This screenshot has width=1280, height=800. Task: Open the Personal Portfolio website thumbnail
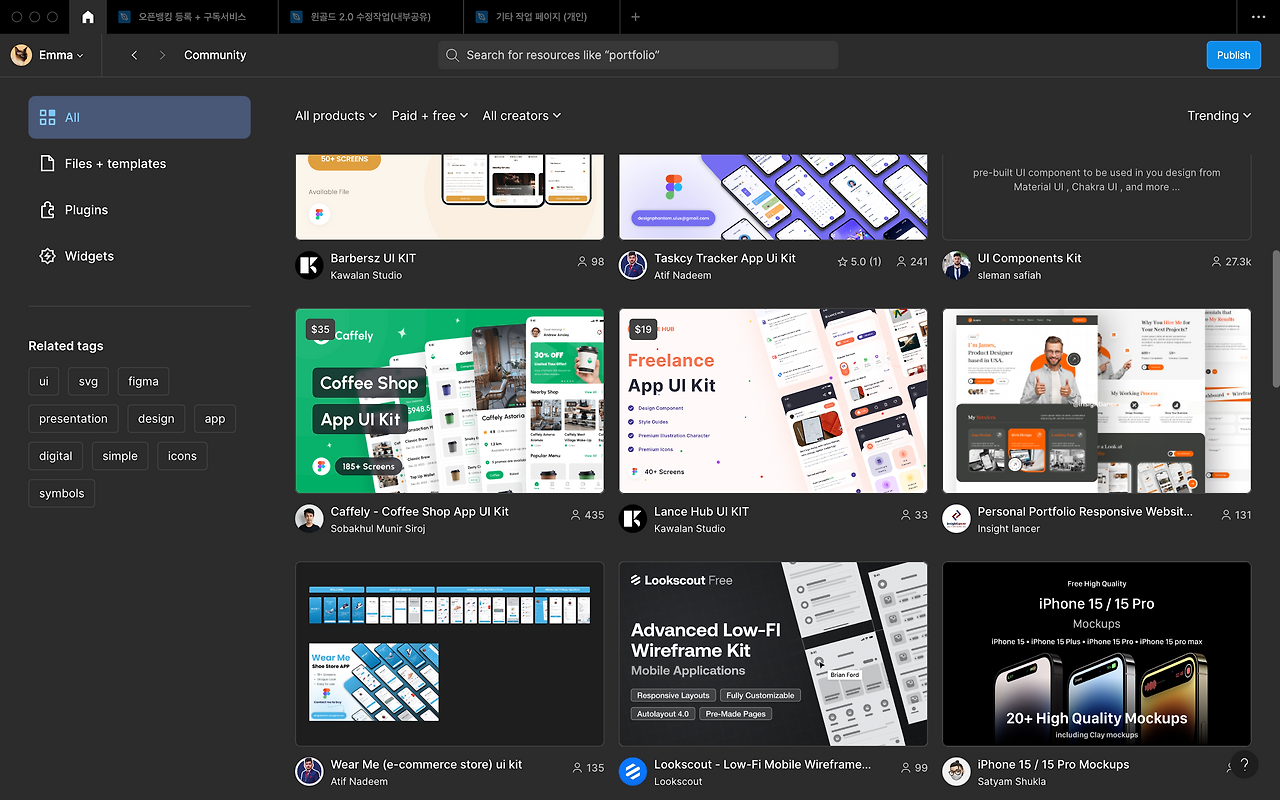tap(1097, 401)
